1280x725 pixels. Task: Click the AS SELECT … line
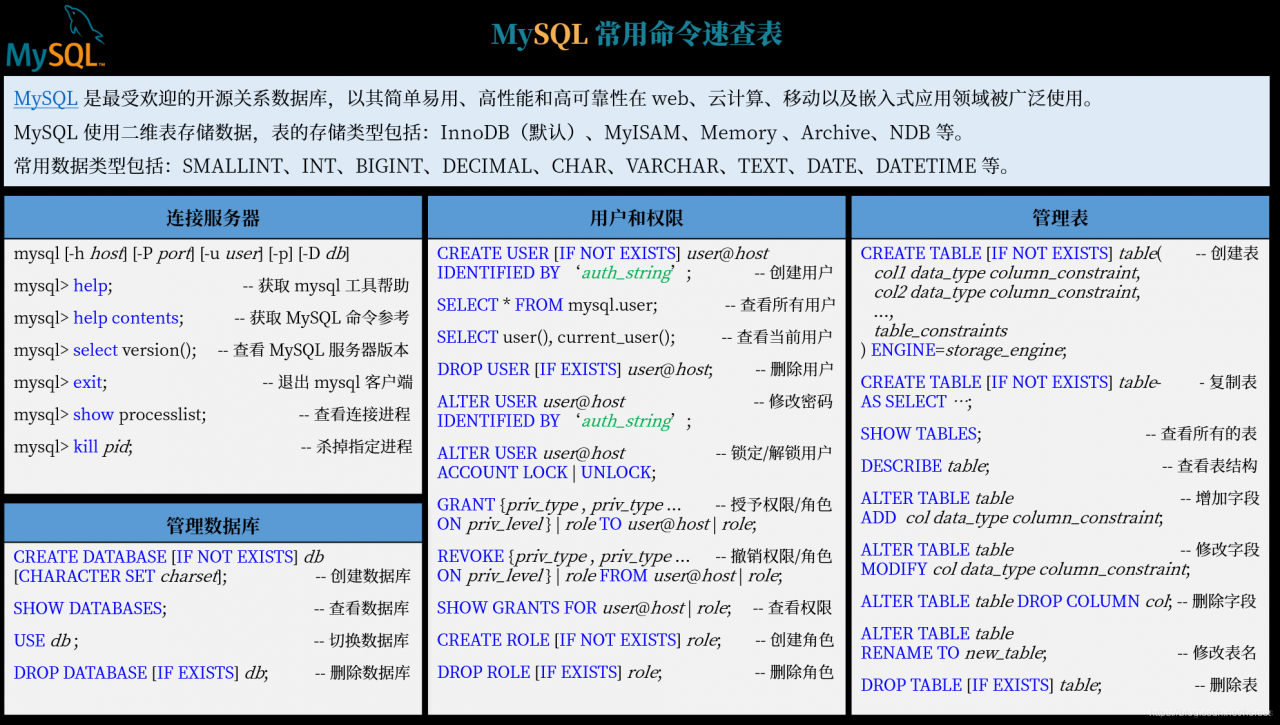click(x=916, y=401)
